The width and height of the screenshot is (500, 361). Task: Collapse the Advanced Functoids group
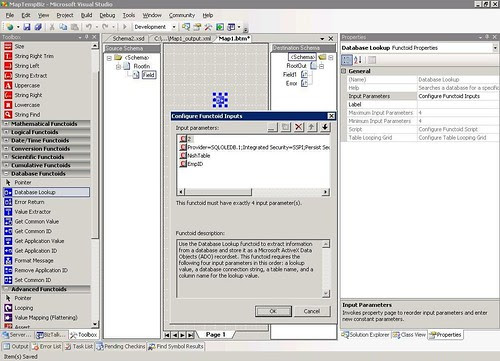point(6,289)
